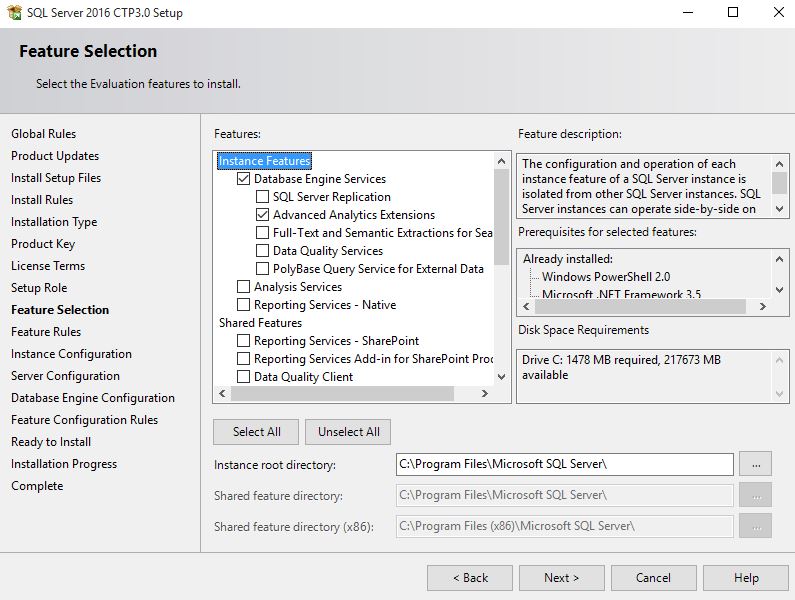Check Reporting Services Add-in for SharePoint checkbox
Viewport: 795px width, 600px height.
click(x=243, y=359)
